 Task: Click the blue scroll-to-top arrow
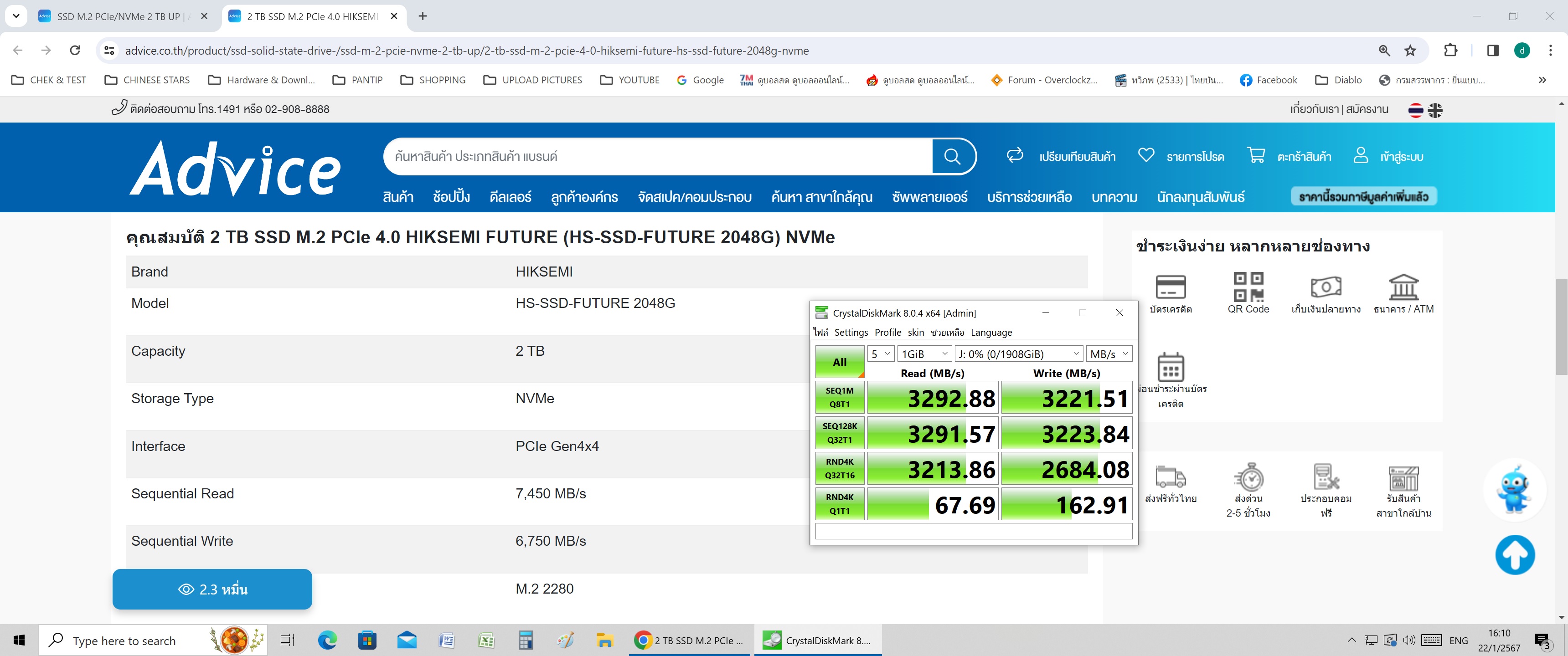click(1515, 554)
